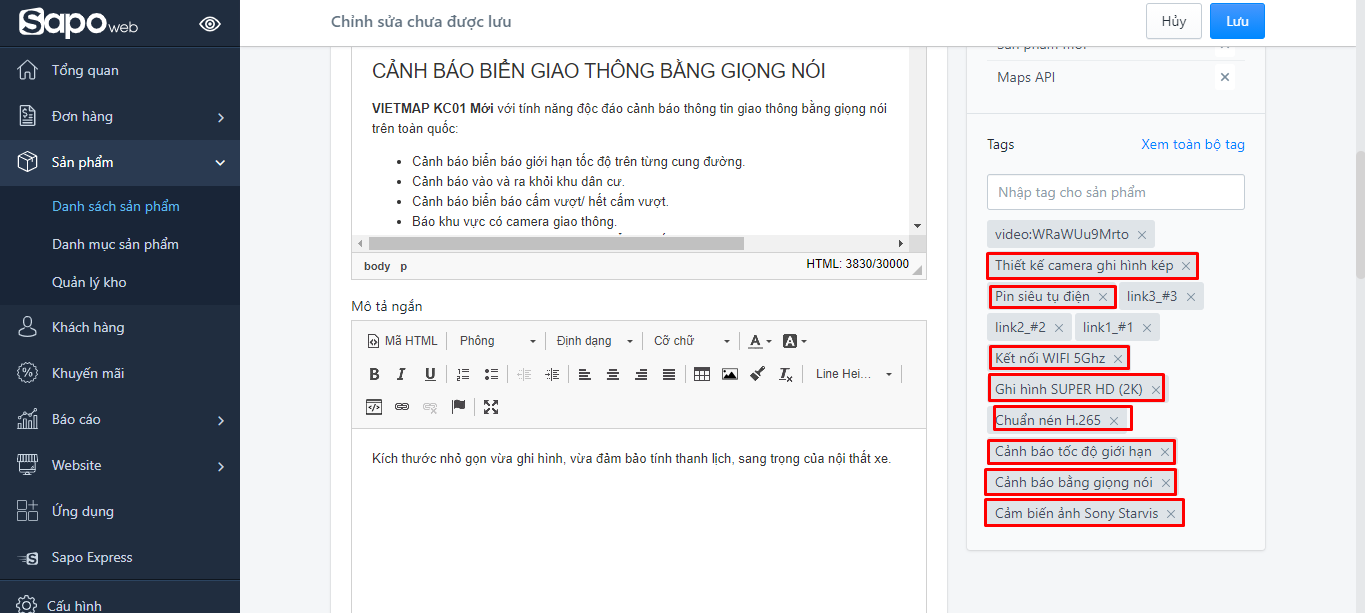
Task: Open the Phông font dropdown
Action: pos(497,341)
